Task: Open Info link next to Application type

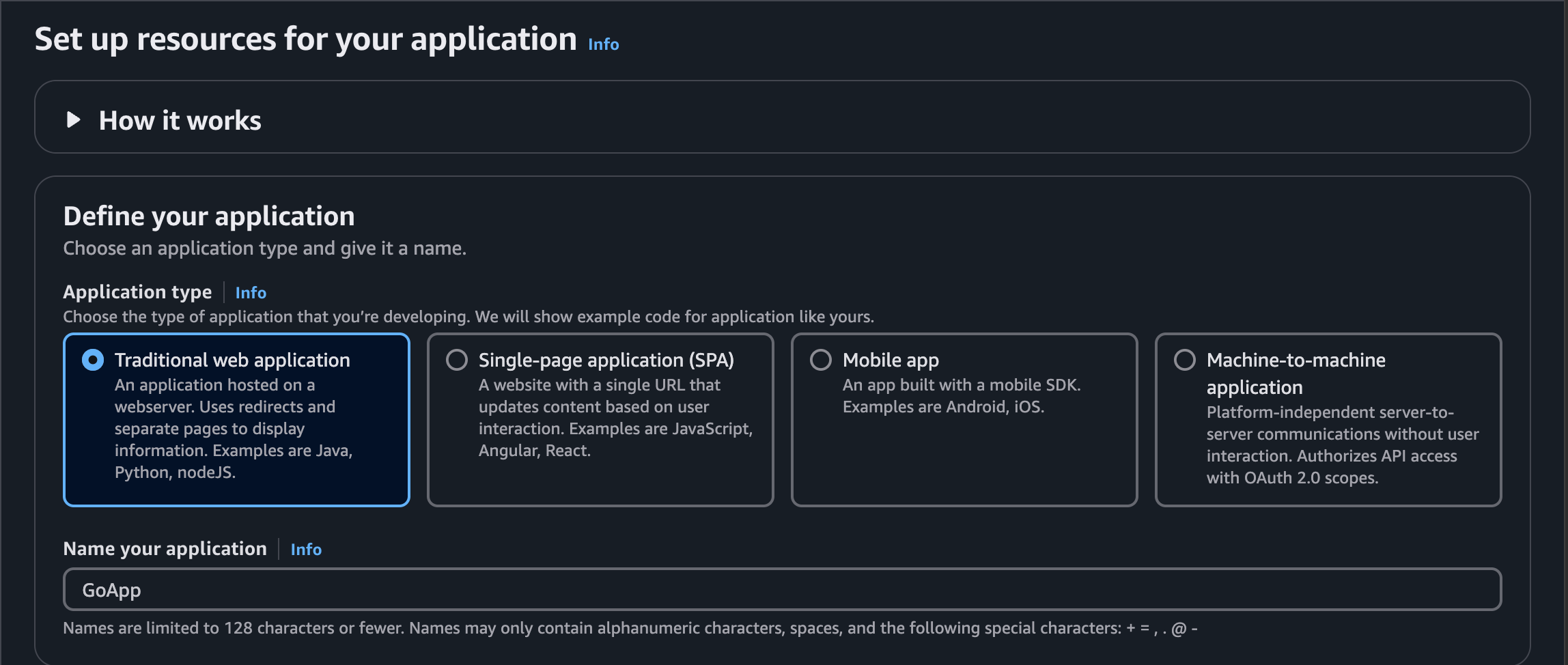Action: [x=251, y=293]
